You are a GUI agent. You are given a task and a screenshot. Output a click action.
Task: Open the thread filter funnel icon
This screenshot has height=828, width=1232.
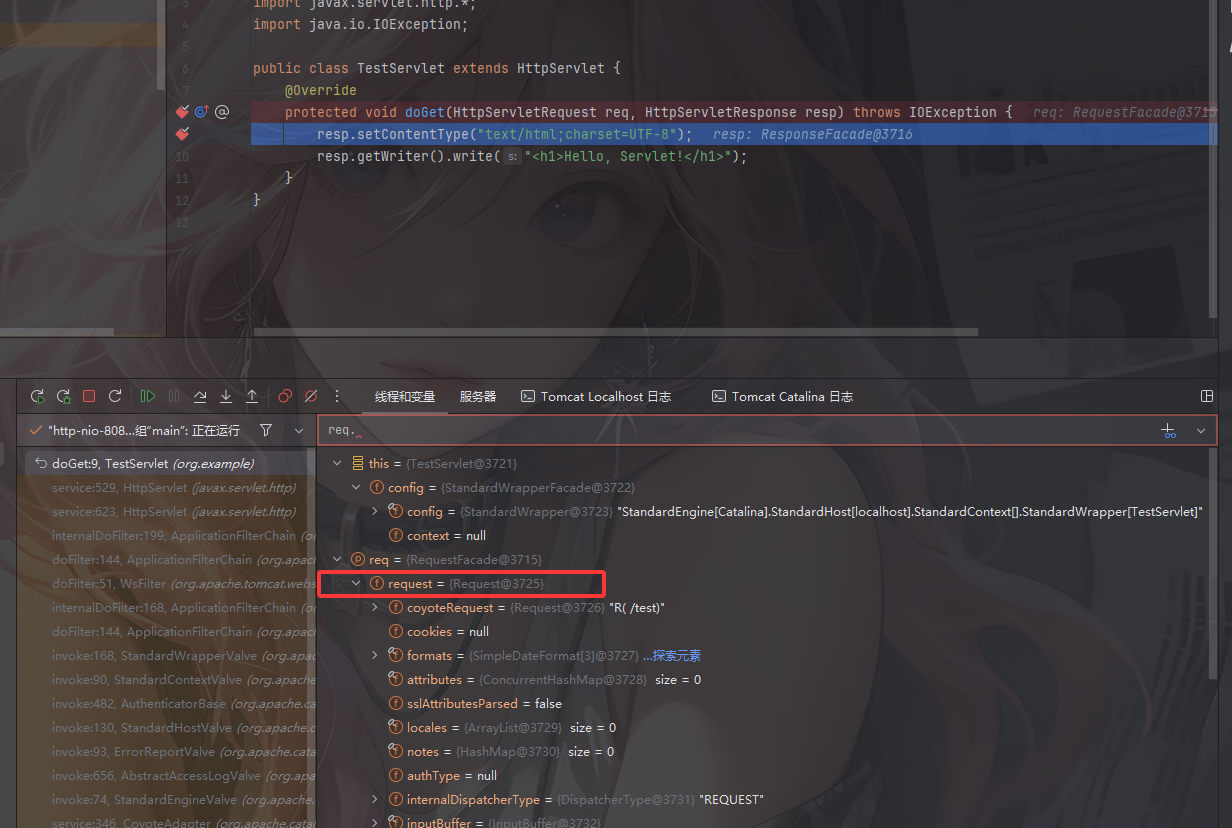265,430
